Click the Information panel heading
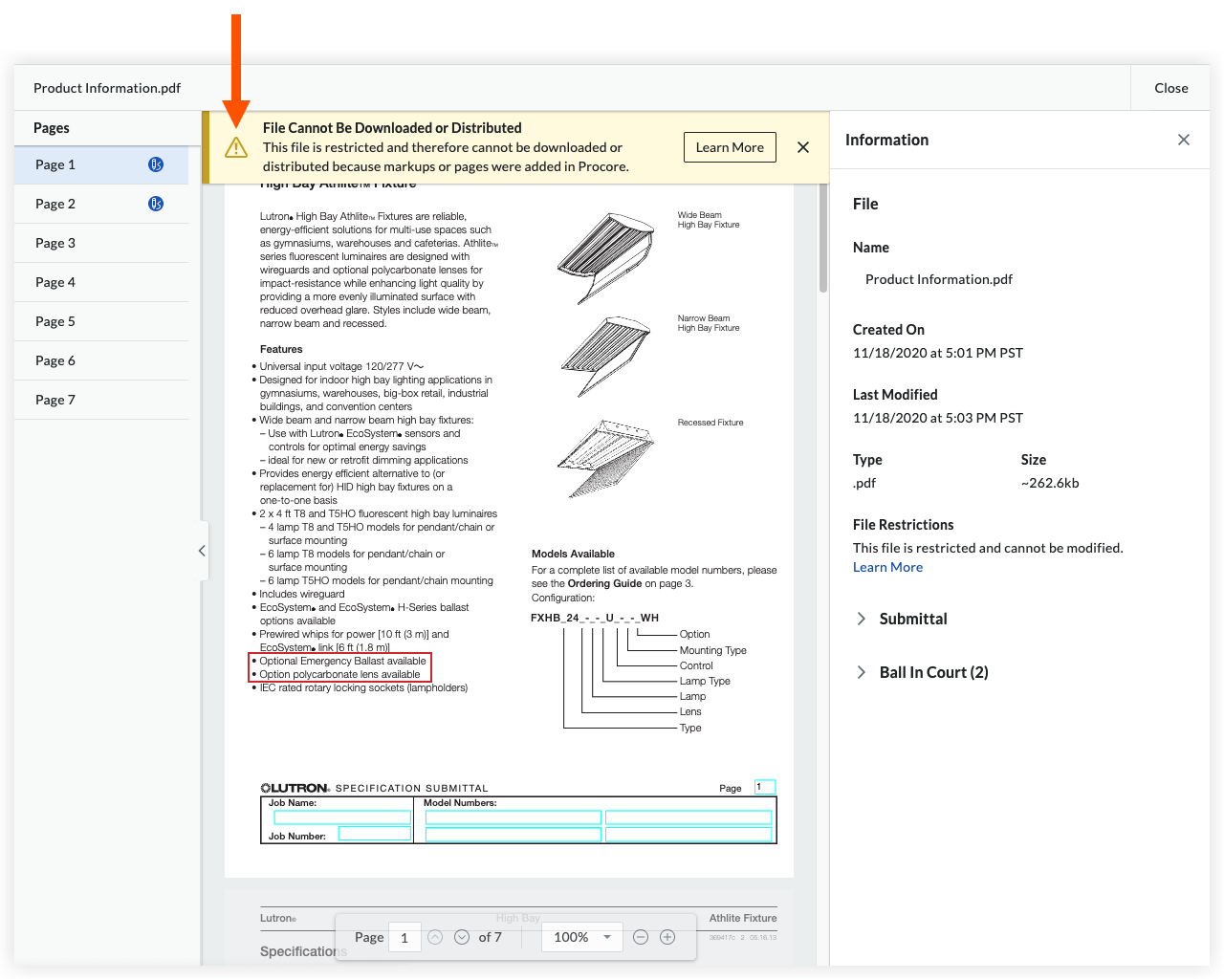This screenshot has width=1224, height=980. click(x=886, y=140)
